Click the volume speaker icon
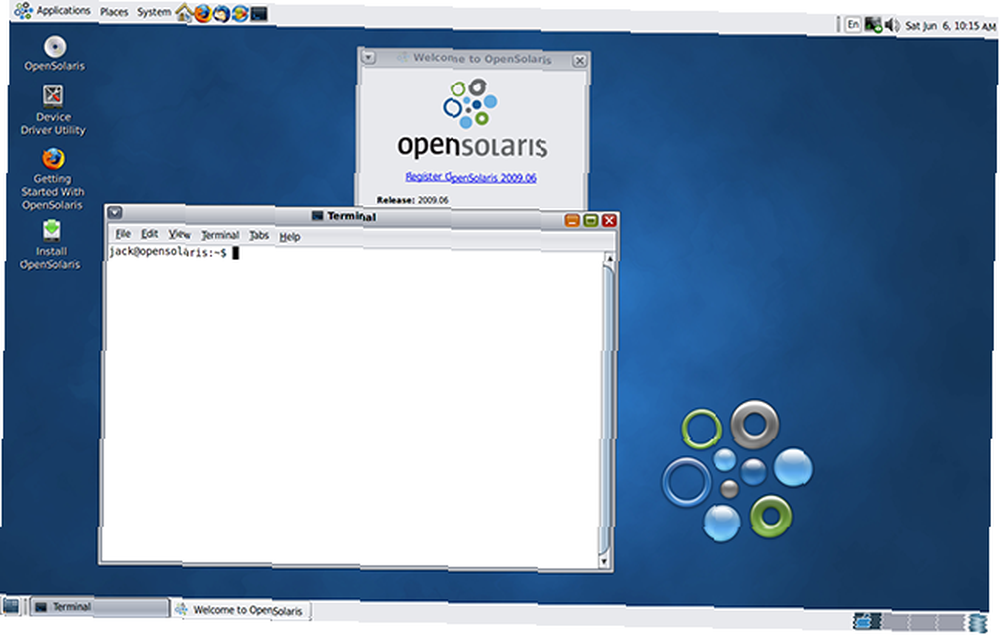This screenshot has height=635, width=1000. tap(892, 26)
